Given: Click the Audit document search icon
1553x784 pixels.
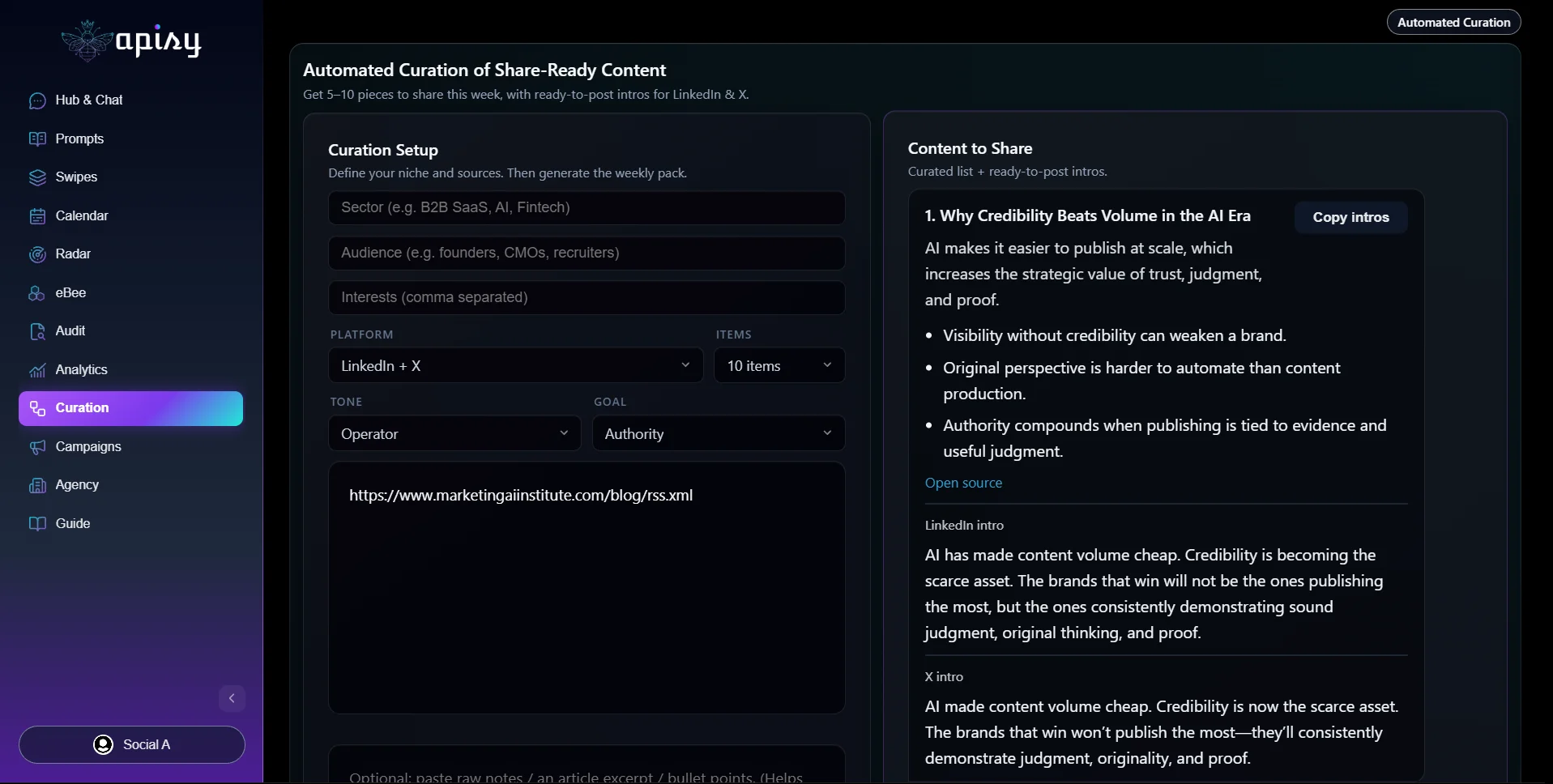Looking at the screenshot, I should click(x=37, y=331).
